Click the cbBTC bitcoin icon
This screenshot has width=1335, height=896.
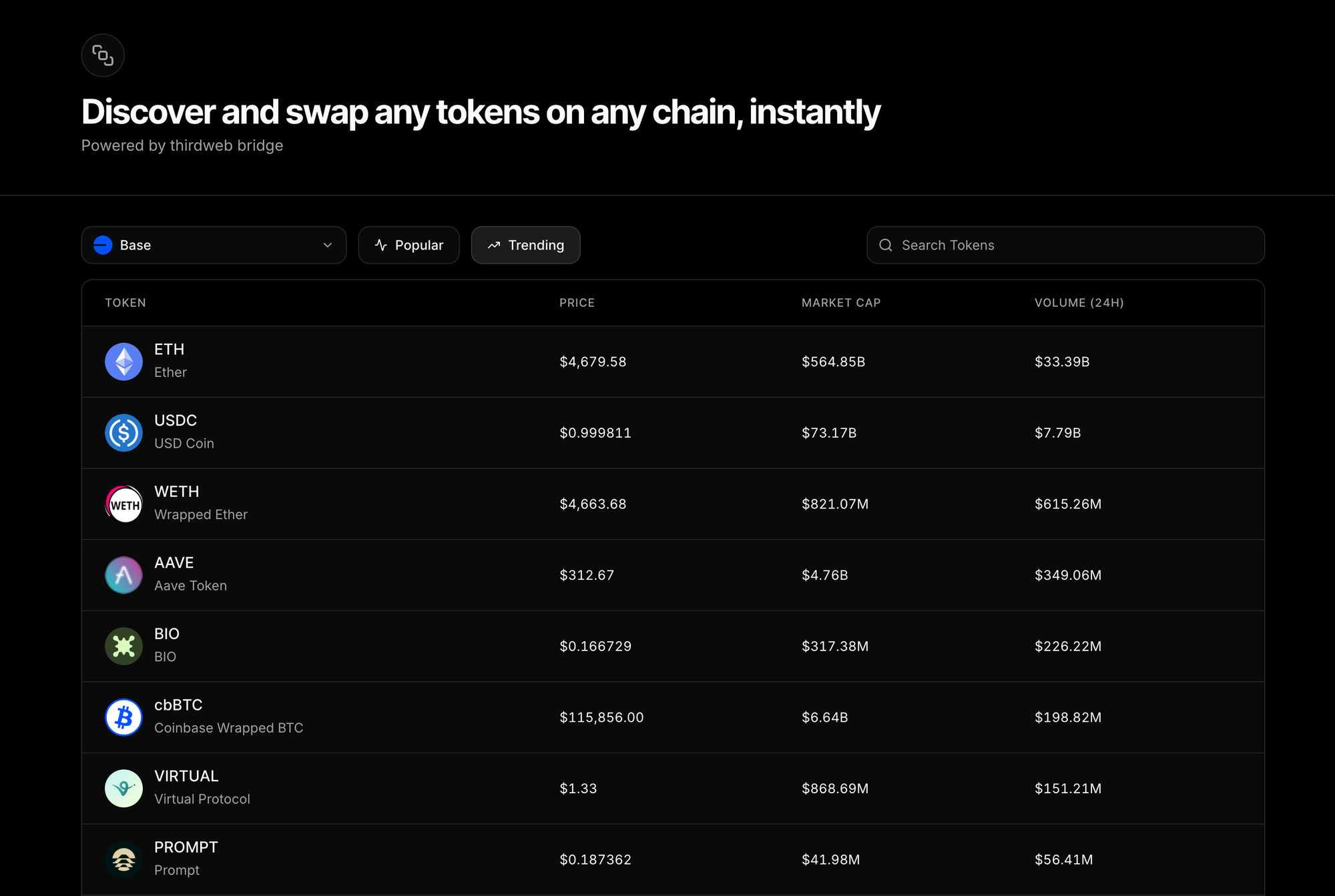(123, 717)
